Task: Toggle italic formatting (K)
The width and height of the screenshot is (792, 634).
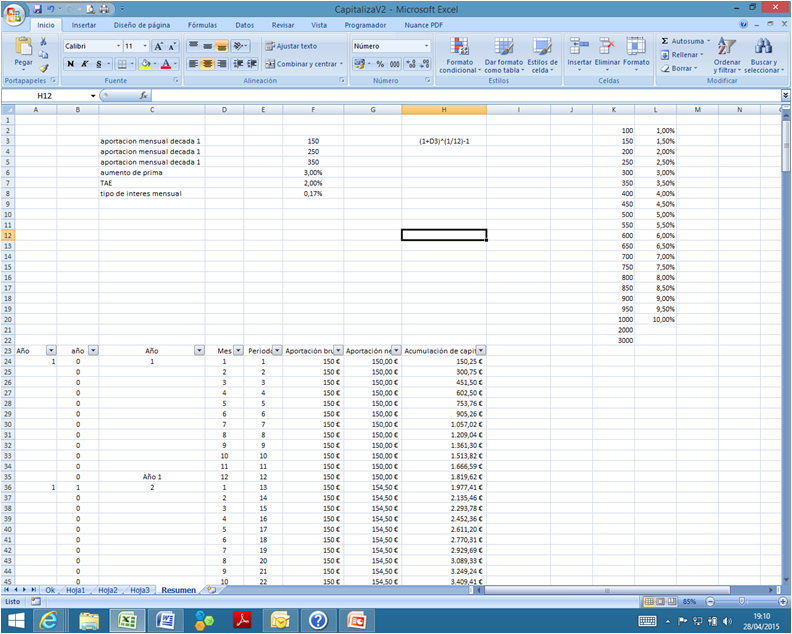Action: click(85, 64)
